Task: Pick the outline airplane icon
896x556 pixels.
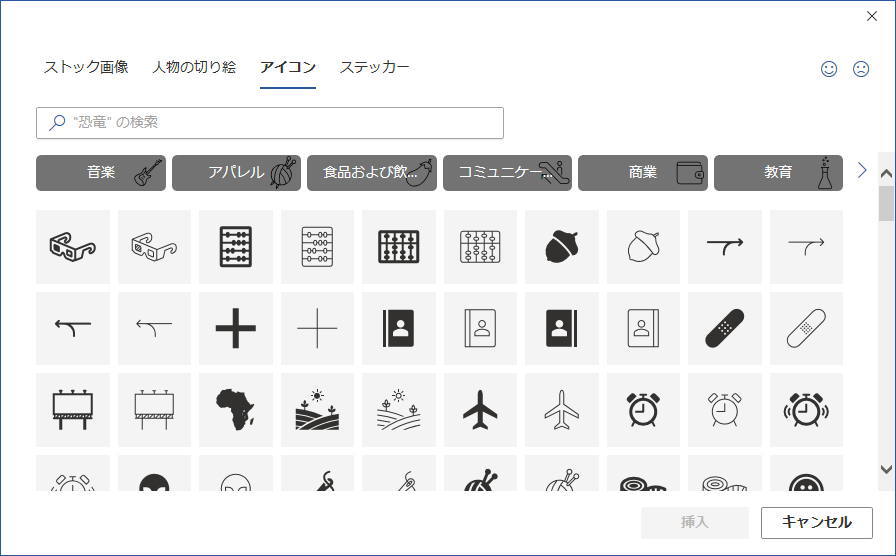Action: coord(562,410)
